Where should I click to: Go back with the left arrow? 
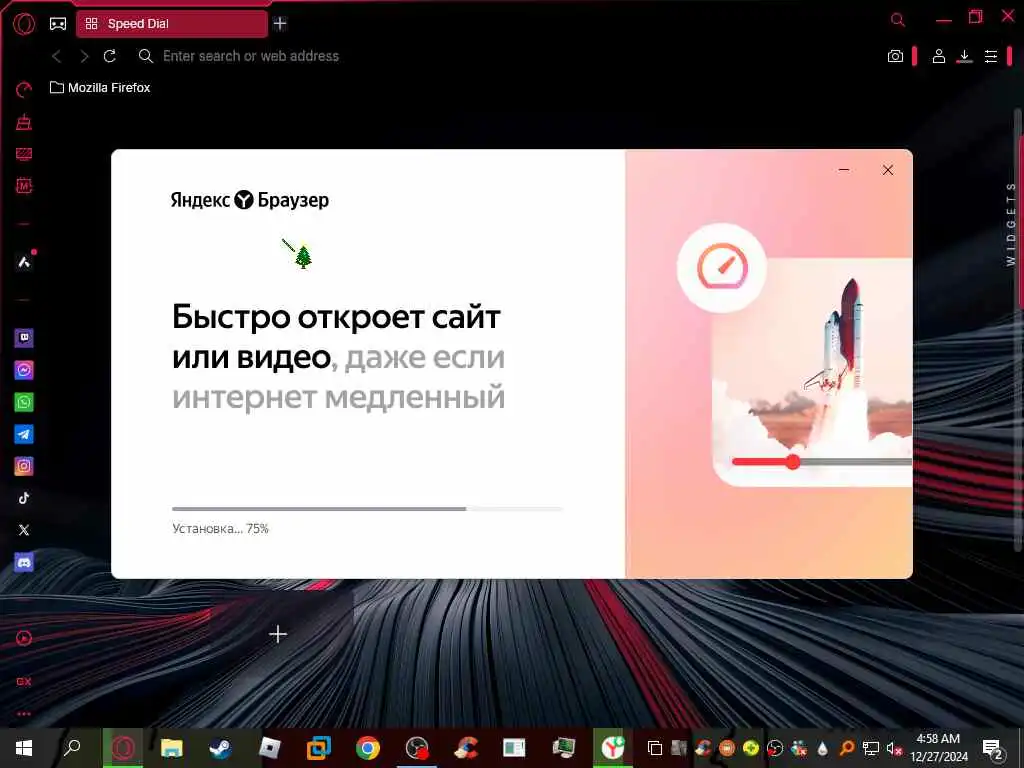pyautogui.click(x=57, y=57)
